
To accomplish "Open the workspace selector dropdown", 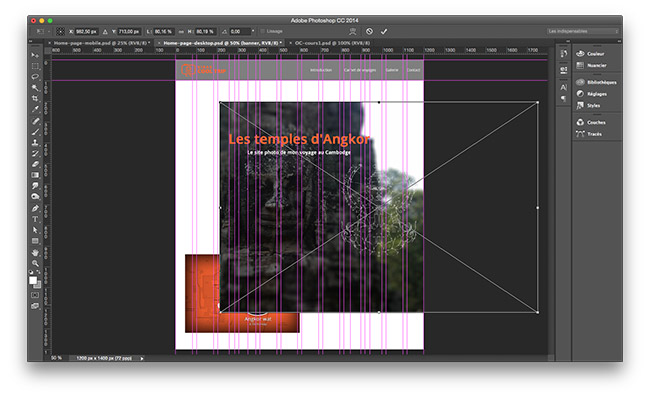I will (x=582, y=31).
